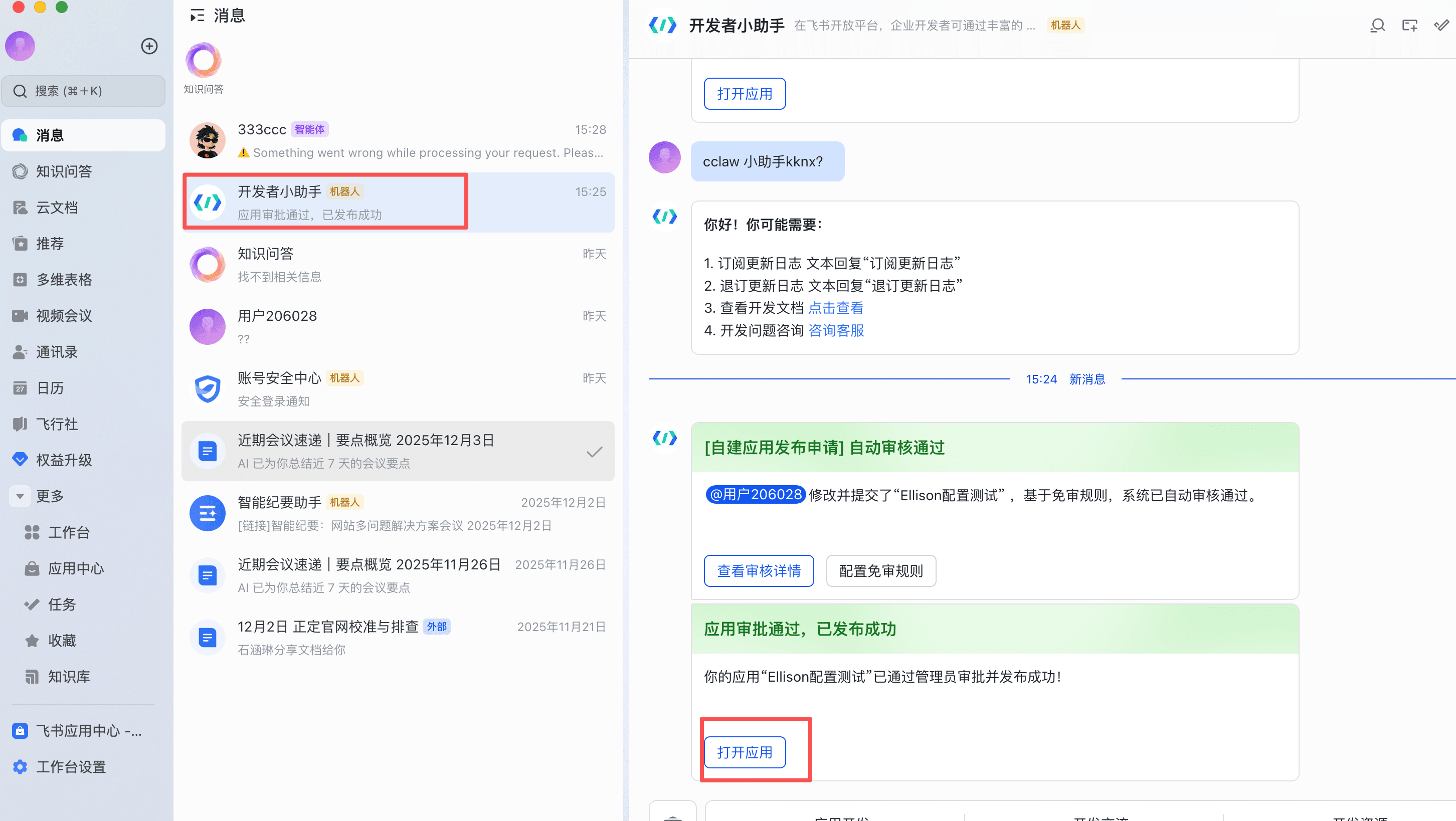Click the 开发者小助手 logo in the chat header
1456x821 pixels.
[662, 26]
